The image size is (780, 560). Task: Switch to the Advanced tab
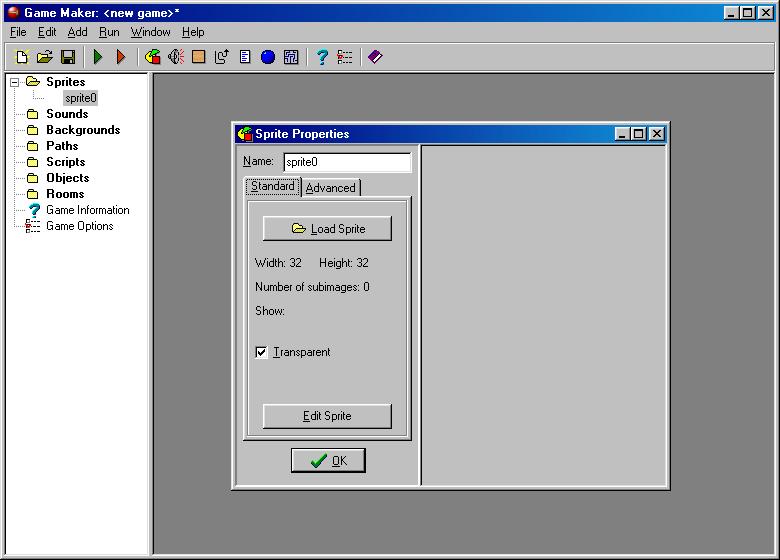coord(330,188)
